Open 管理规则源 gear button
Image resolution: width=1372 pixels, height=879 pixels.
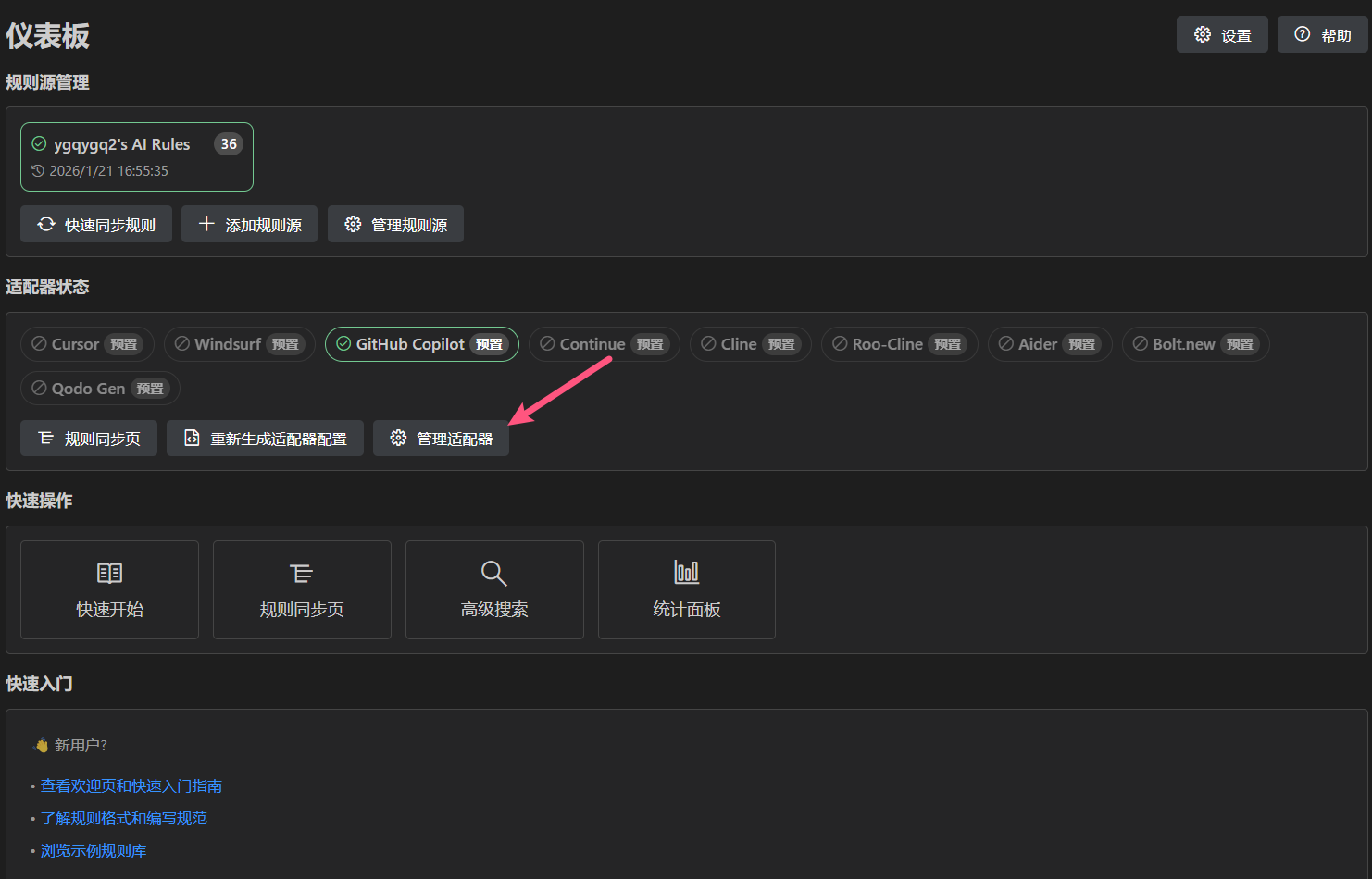(x=395, y=225)
